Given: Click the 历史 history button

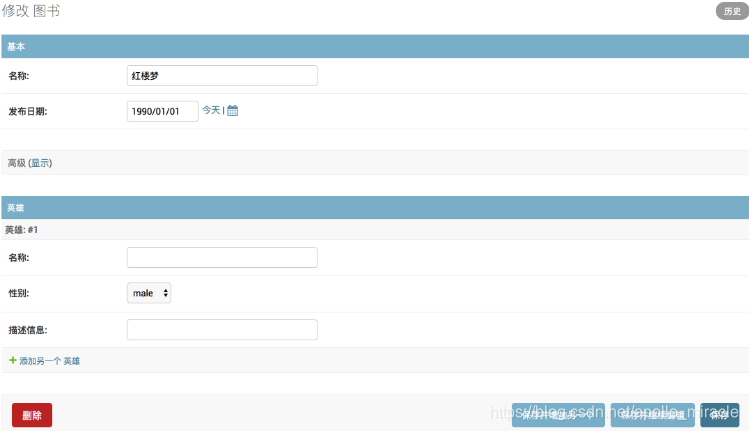Looking at the screenshot, I should point(732,11).
